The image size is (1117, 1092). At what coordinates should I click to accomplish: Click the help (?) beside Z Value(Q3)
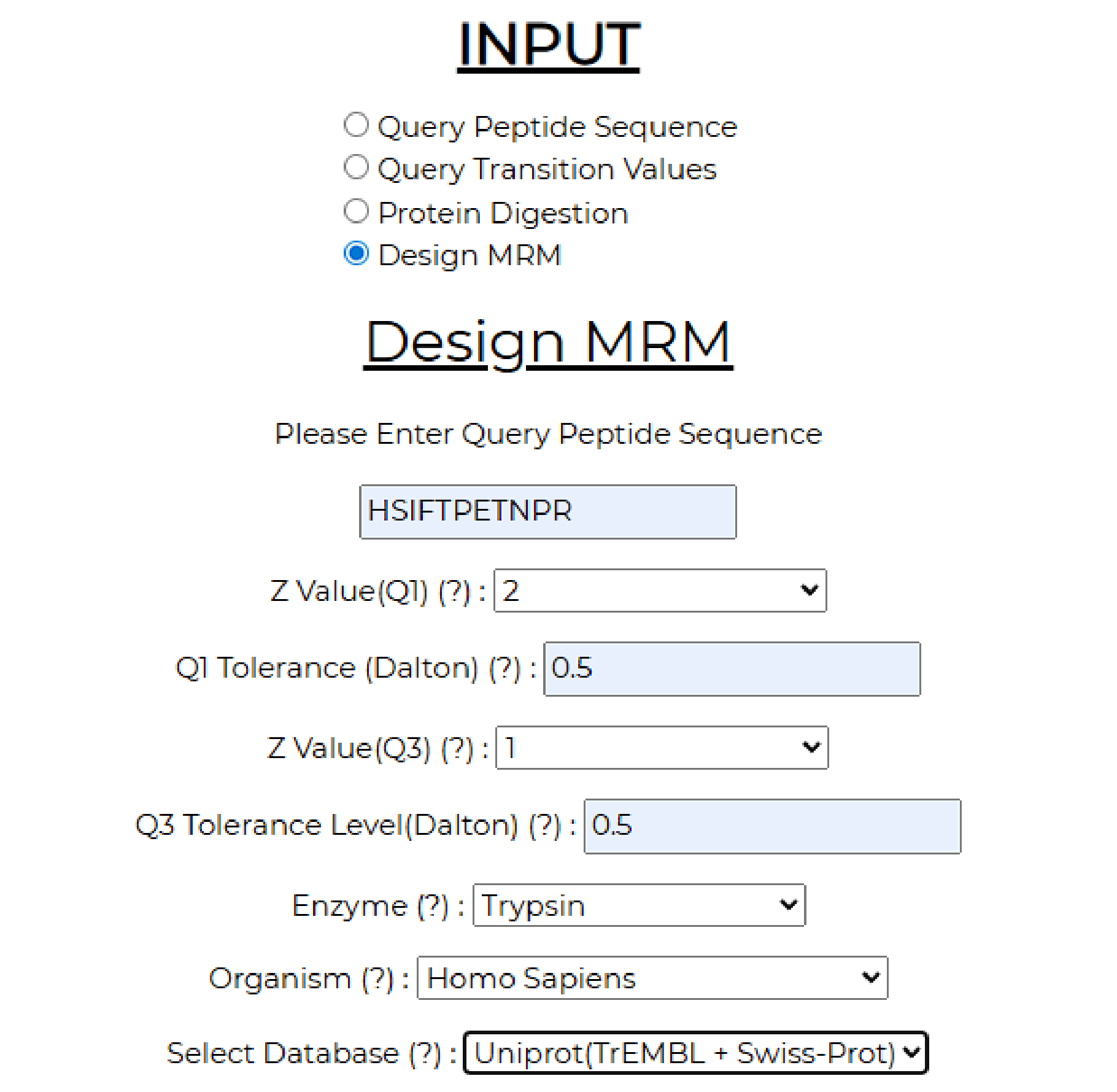tap(457, 749)
